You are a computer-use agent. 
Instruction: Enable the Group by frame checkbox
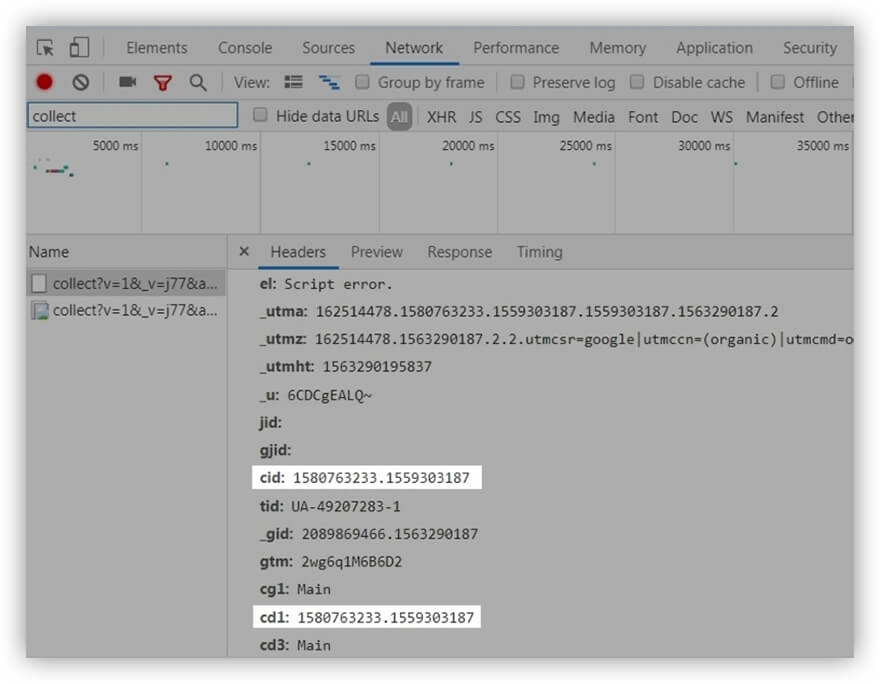pyautogui.click(x=362, y=82)
